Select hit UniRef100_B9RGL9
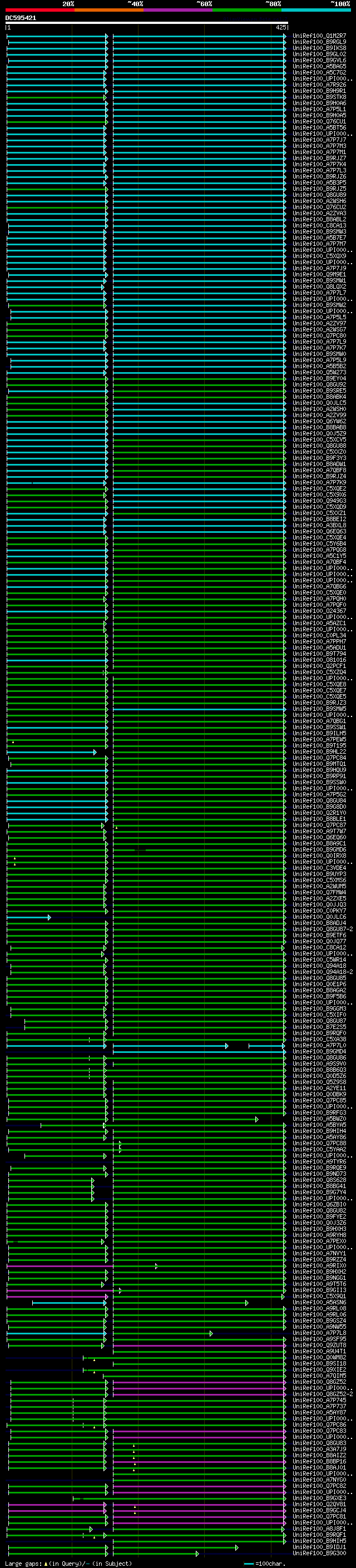The image size is (356, 1568). [x=319, y=42]
